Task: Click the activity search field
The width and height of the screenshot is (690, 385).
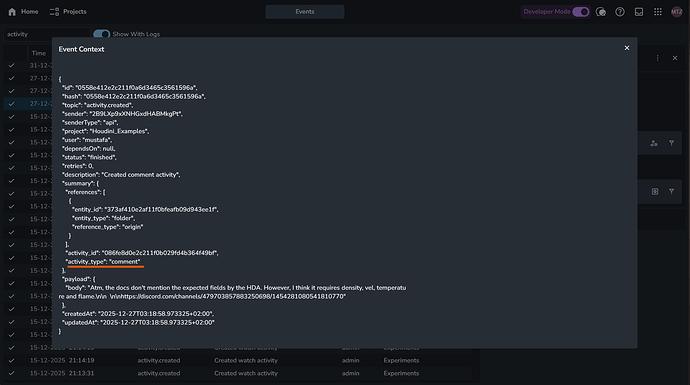Action: pyautogui.click(x=47, y=34)
